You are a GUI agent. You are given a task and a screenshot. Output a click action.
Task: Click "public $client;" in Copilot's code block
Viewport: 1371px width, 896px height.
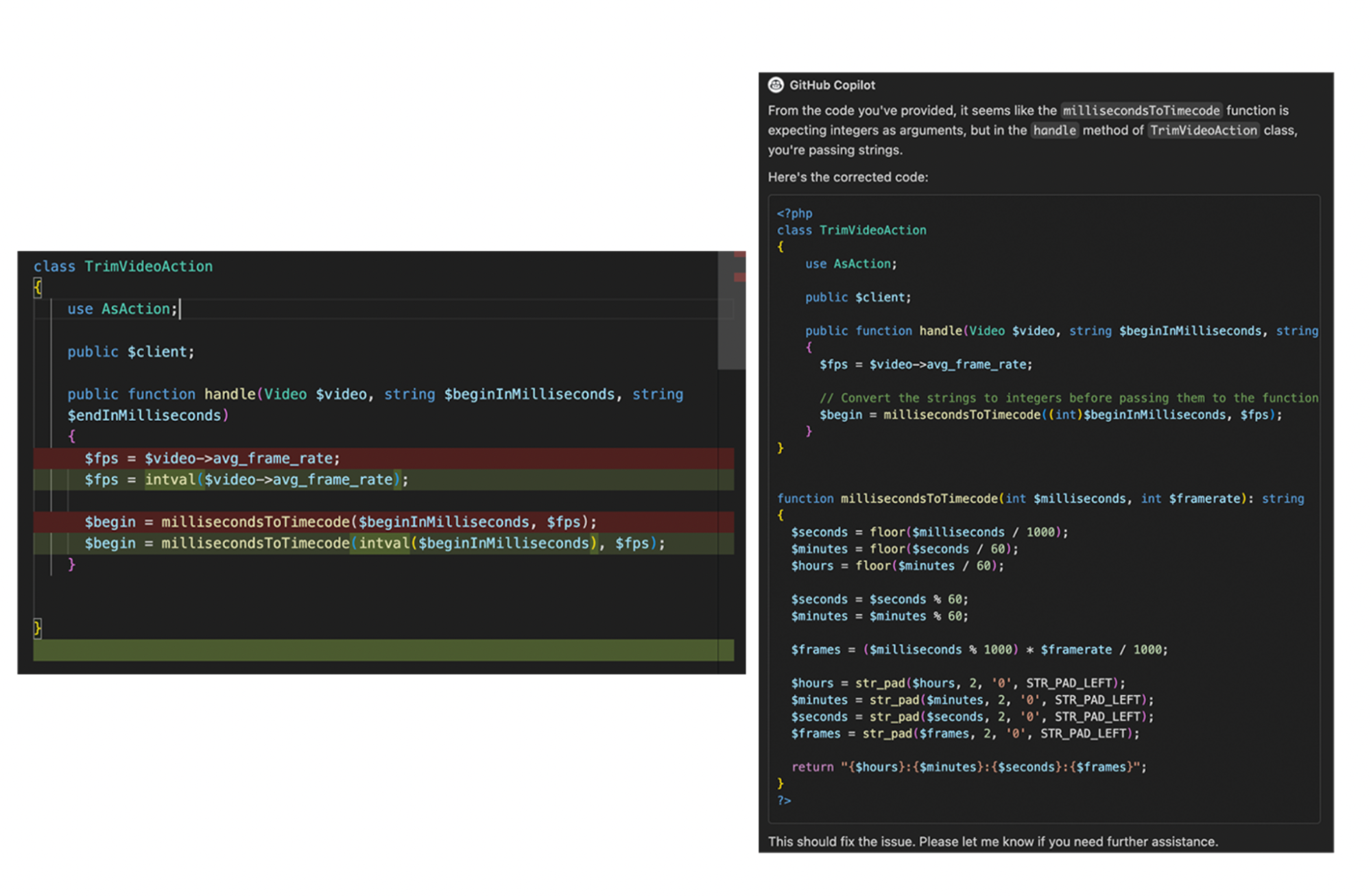[858, 298]
